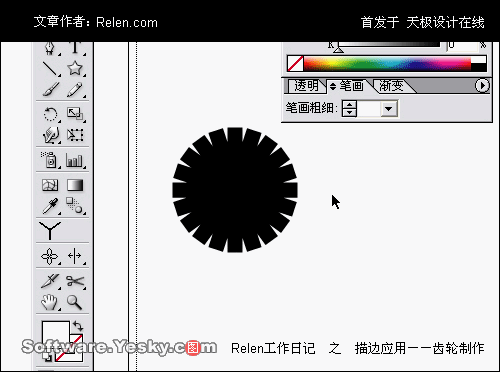Viewport: 500px width, 372px height.
Task: Select the Paintbrush tool
Action: (50, 90)
